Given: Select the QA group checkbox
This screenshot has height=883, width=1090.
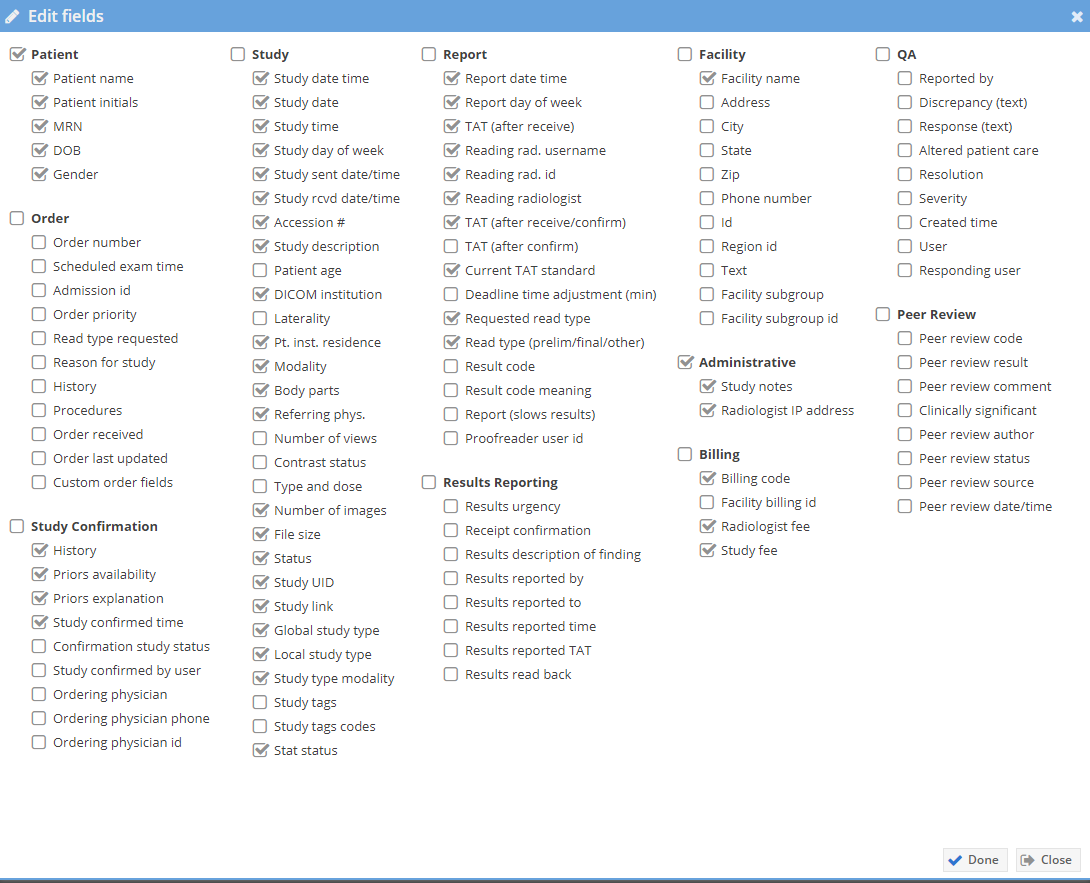Looking at the screenshot, I should coord(884,54).
